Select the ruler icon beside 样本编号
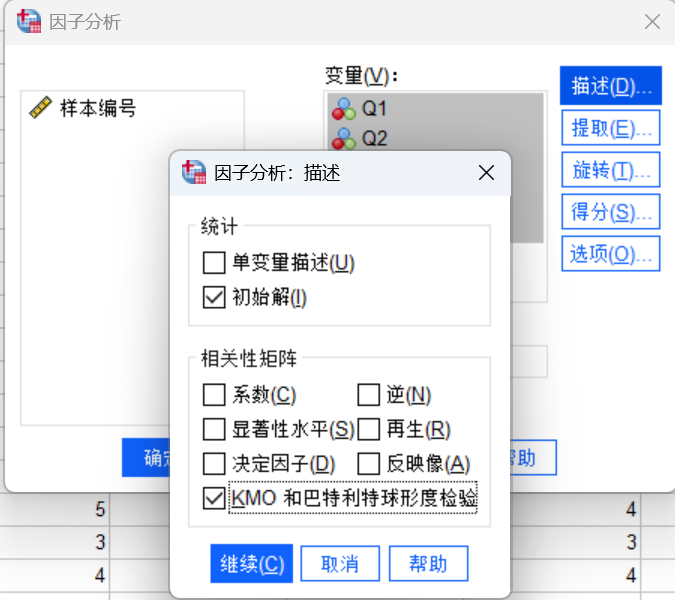 point(40,107)
